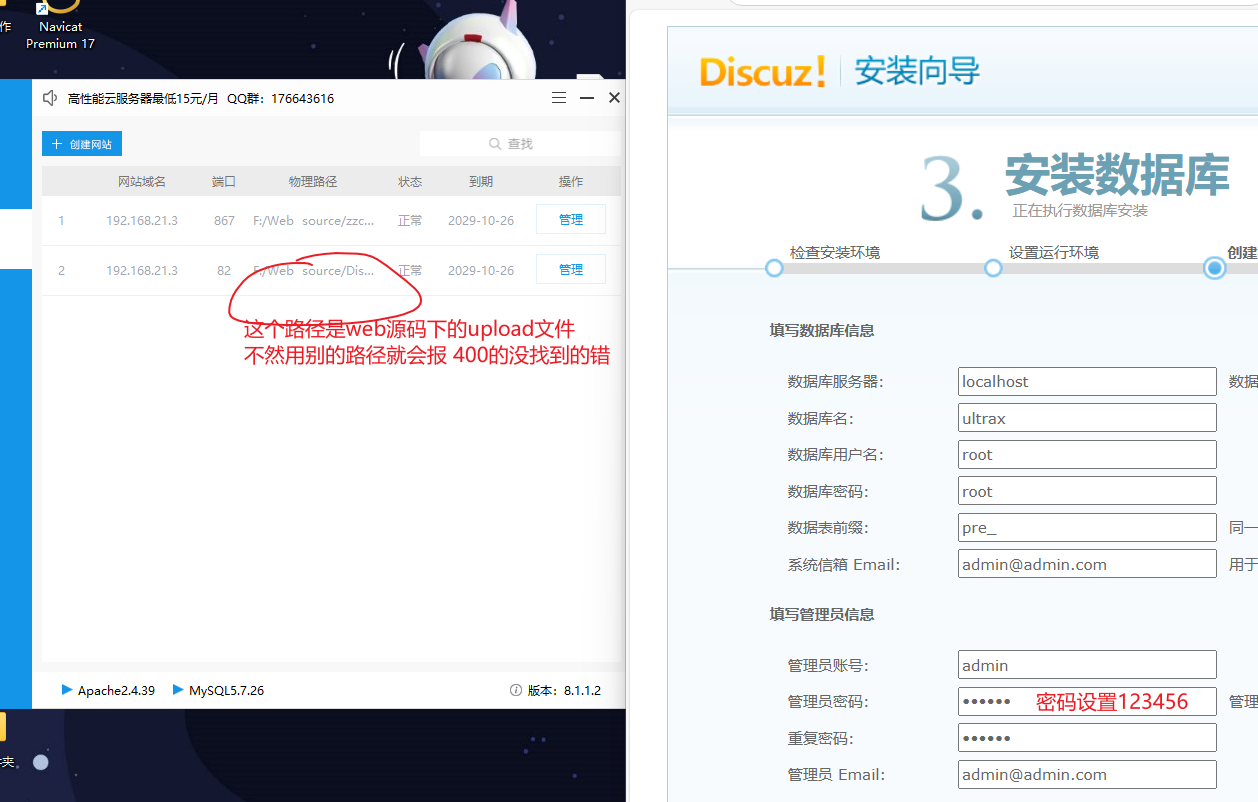Select the 物理路径 column header

tap(313, 182)
